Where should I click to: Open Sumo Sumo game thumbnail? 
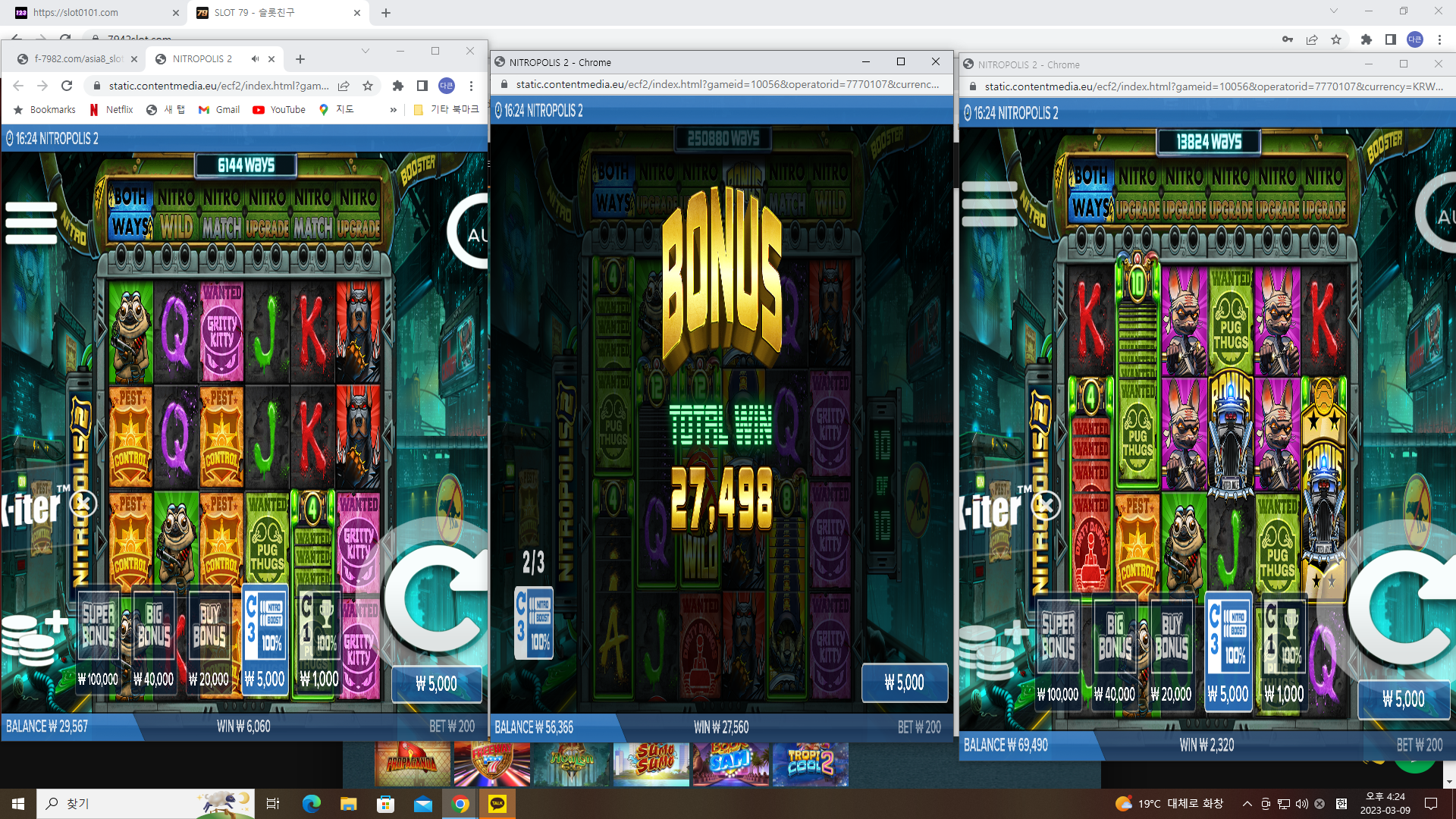point(651,764)
